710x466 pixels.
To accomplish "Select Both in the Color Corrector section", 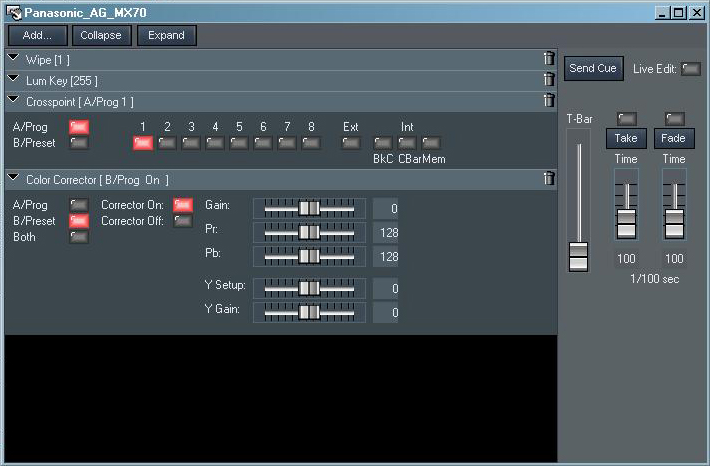I will 79,237.
